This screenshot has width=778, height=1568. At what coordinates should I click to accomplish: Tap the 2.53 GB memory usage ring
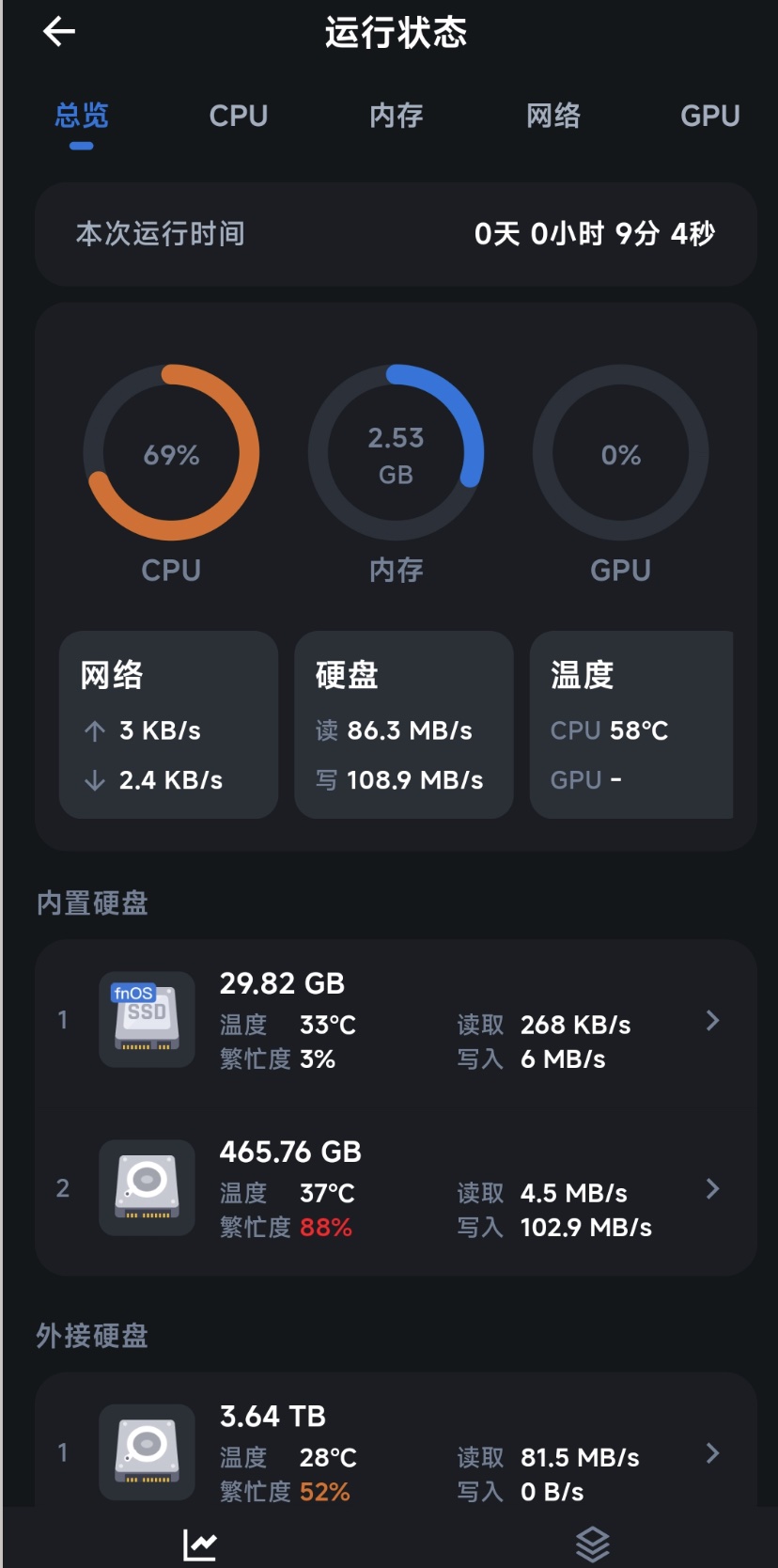396,453
